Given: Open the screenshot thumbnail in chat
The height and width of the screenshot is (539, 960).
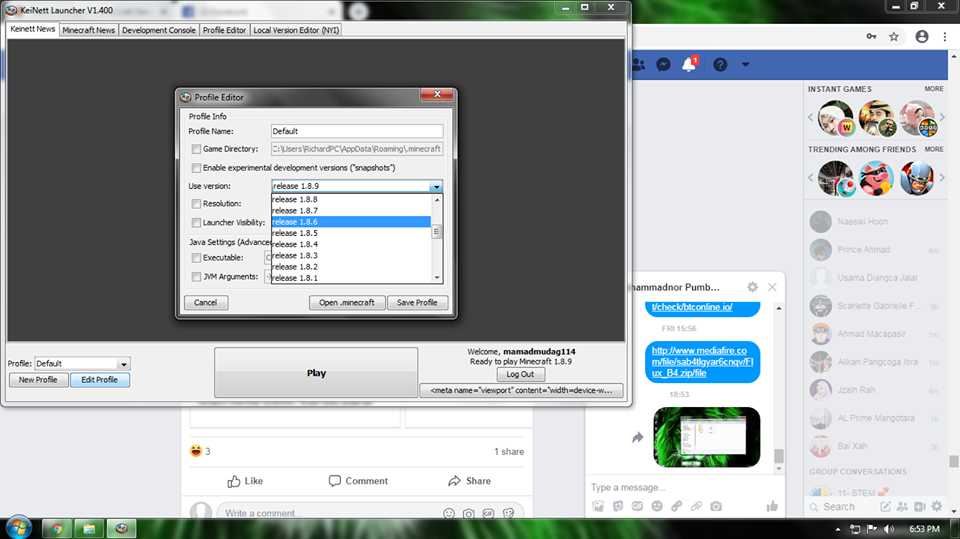Looking at the screenshot, I should 707,437.
